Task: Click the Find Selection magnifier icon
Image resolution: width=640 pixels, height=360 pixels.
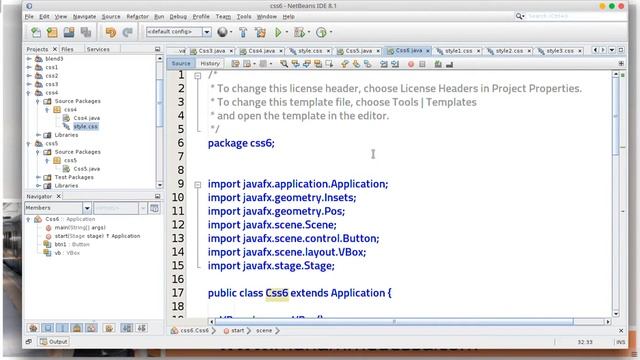Action: (x=284, y=64)
